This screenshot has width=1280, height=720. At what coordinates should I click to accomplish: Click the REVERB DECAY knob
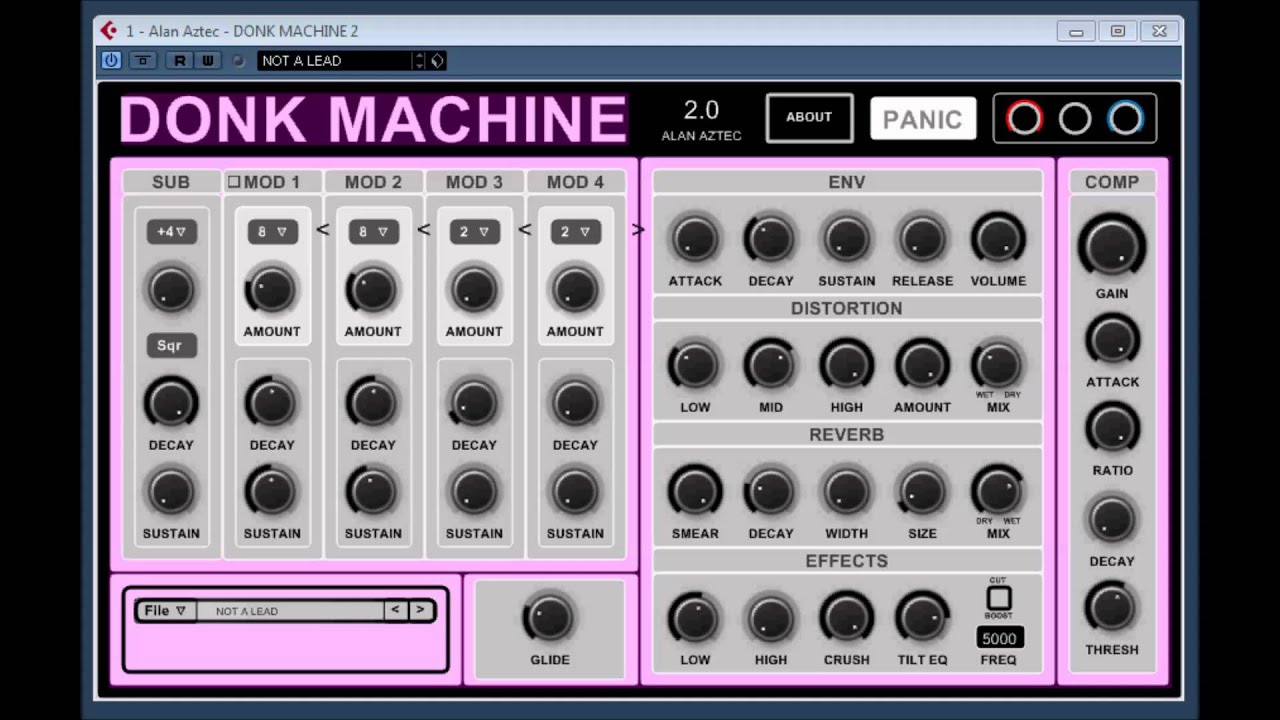tap(771, 492)
